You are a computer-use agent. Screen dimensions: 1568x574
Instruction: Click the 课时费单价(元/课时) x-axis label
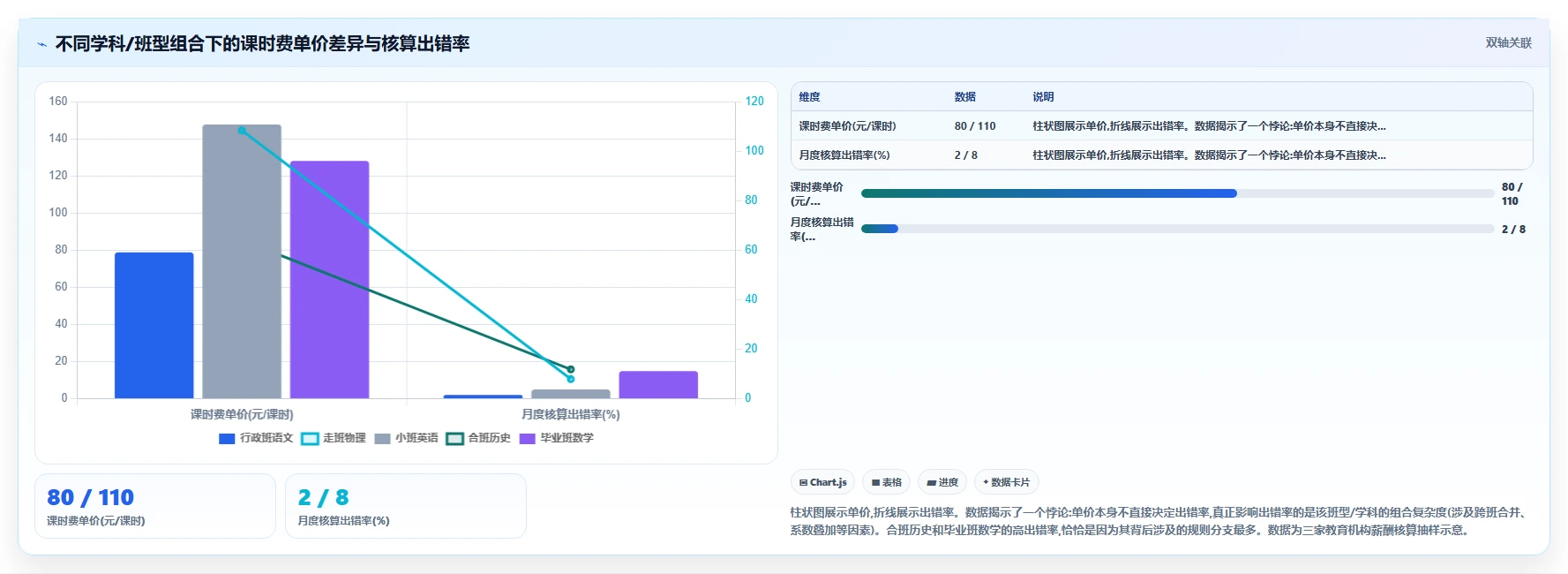coord(242,414)
